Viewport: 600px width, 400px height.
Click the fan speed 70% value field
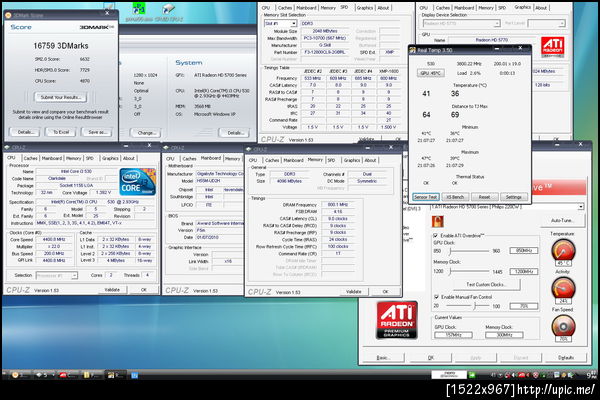coord(523,306)
